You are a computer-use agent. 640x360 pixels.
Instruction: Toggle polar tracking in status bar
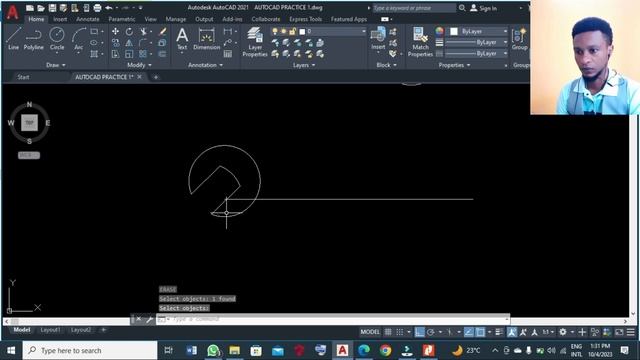(430, 332)
